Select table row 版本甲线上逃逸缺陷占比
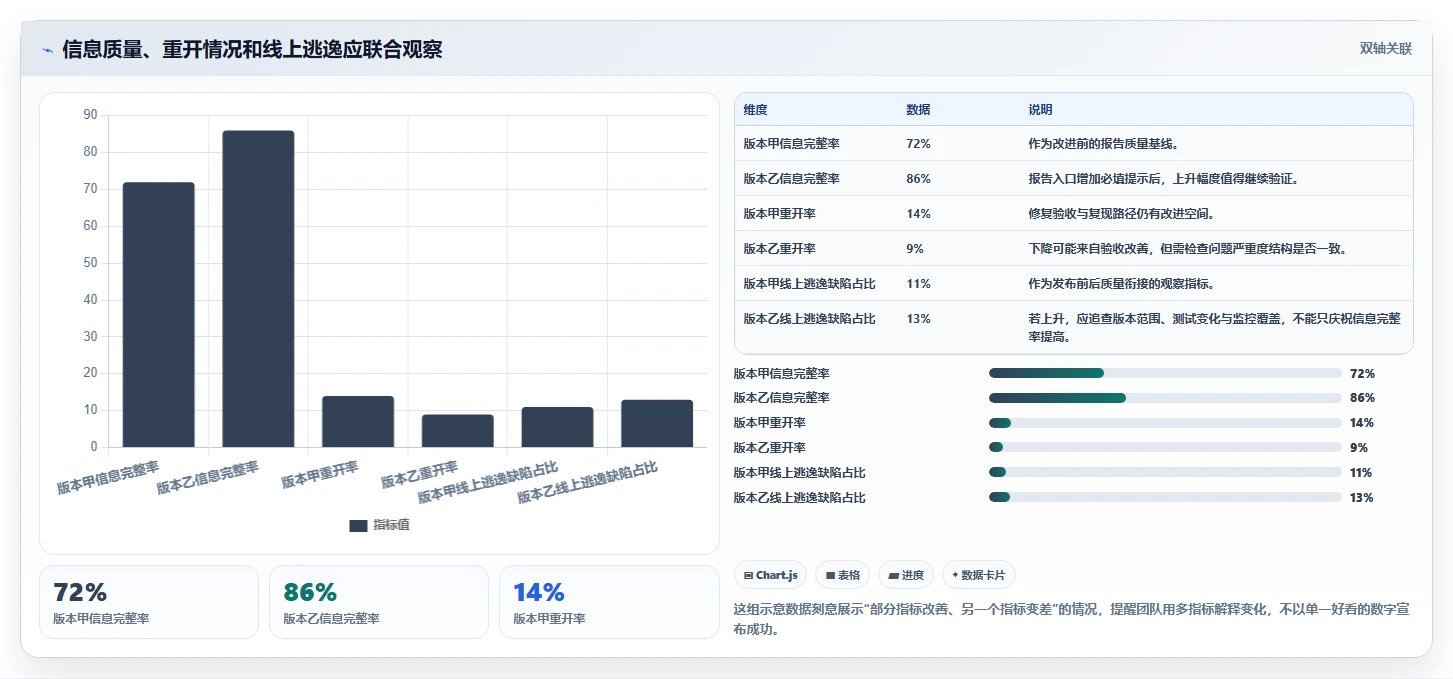 (1073, 284)
